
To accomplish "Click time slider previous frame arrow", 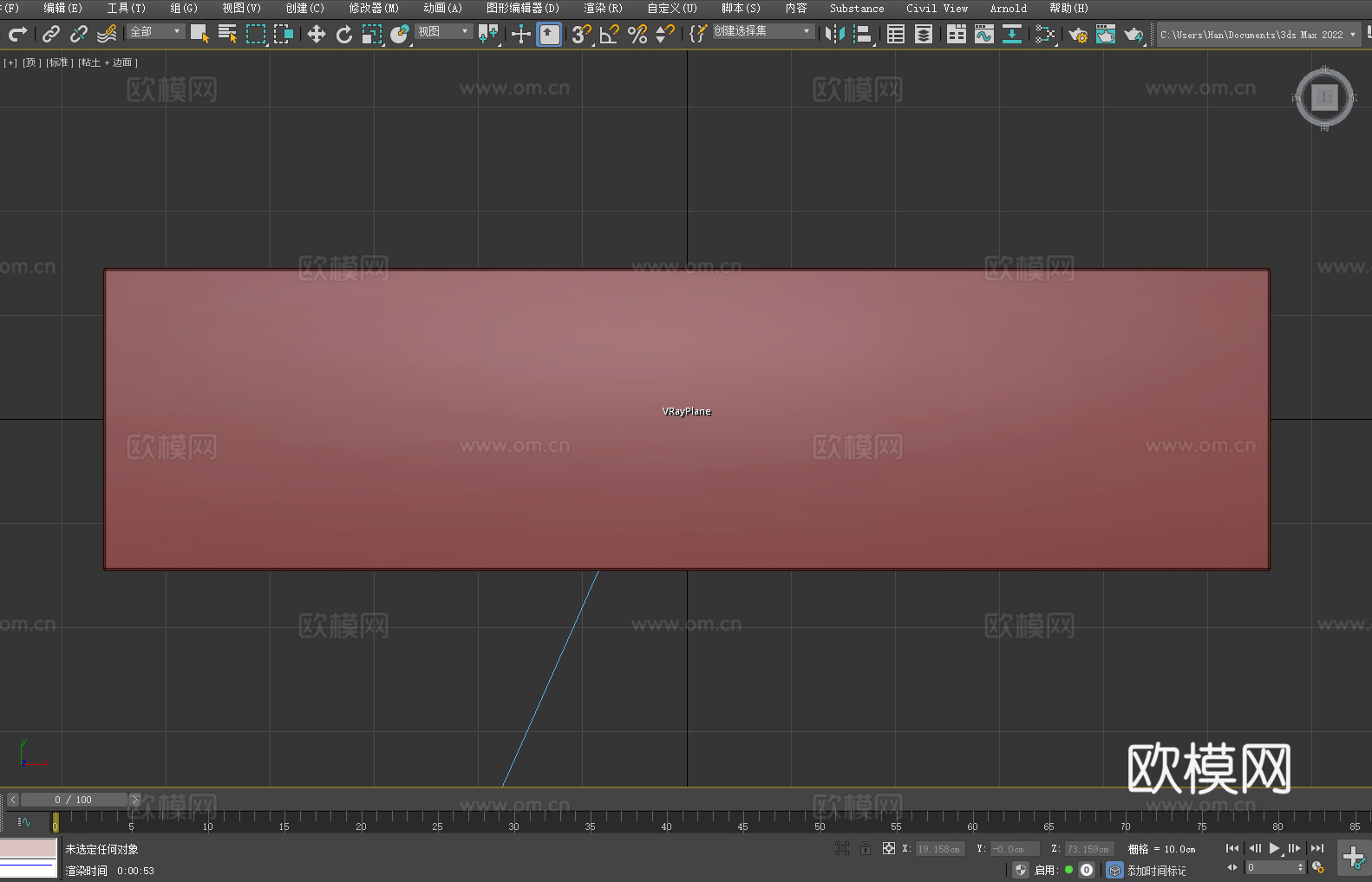I will pos(12,800).
